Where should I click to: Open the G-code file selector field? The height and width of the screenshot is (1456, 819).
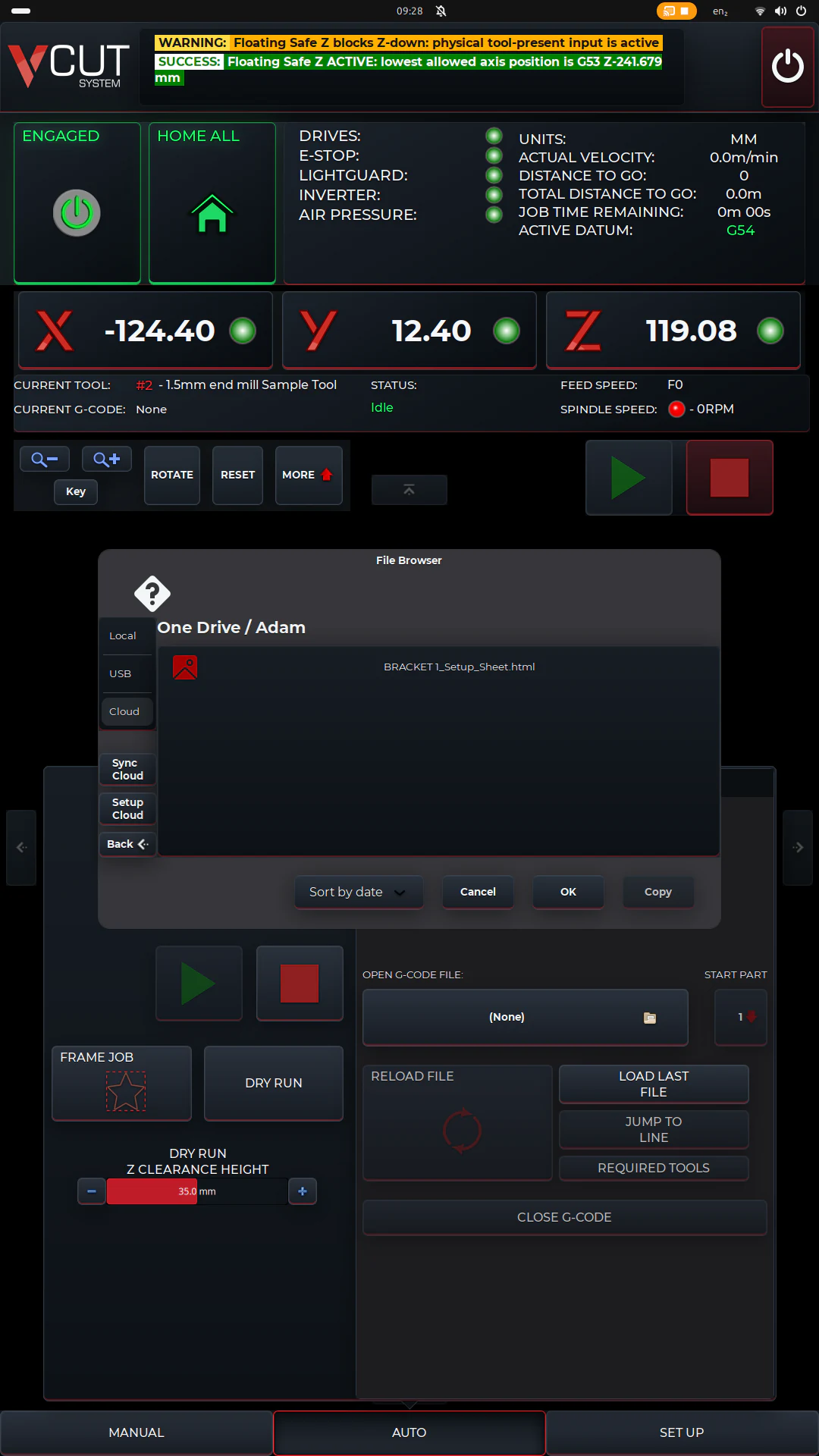pos(526,1017)
